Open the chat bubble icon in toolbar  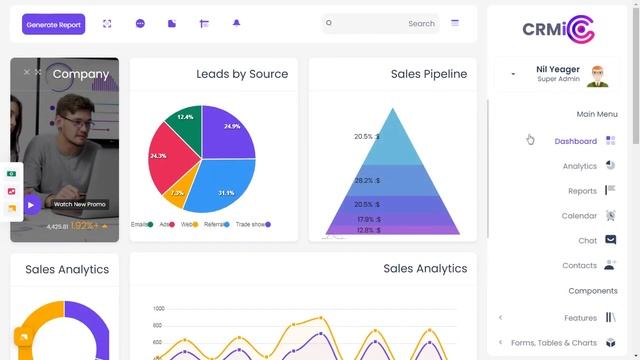click(140, 24)
